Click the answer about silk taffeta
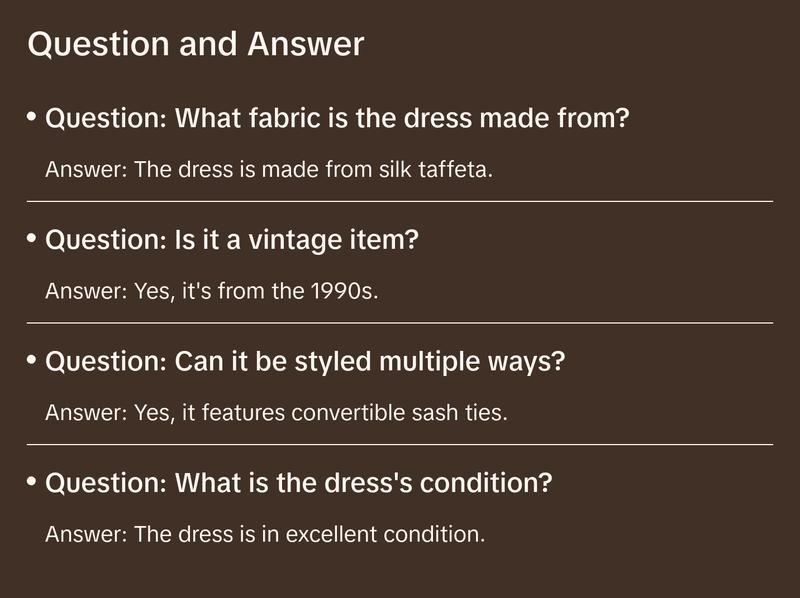Image resolution: width=800 pixels, height=598 pixels. coord(269,169)
